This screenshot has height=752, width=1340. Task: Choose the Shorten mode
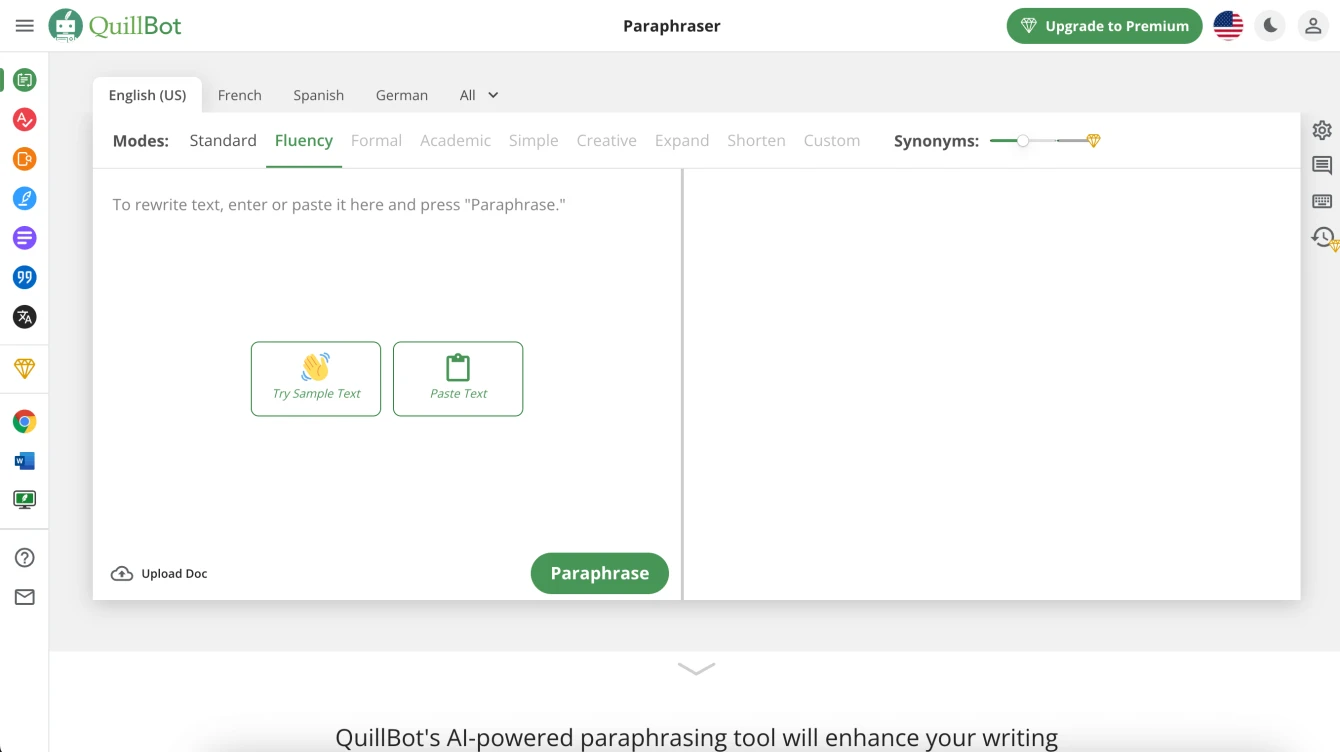(x=756, y=141)
